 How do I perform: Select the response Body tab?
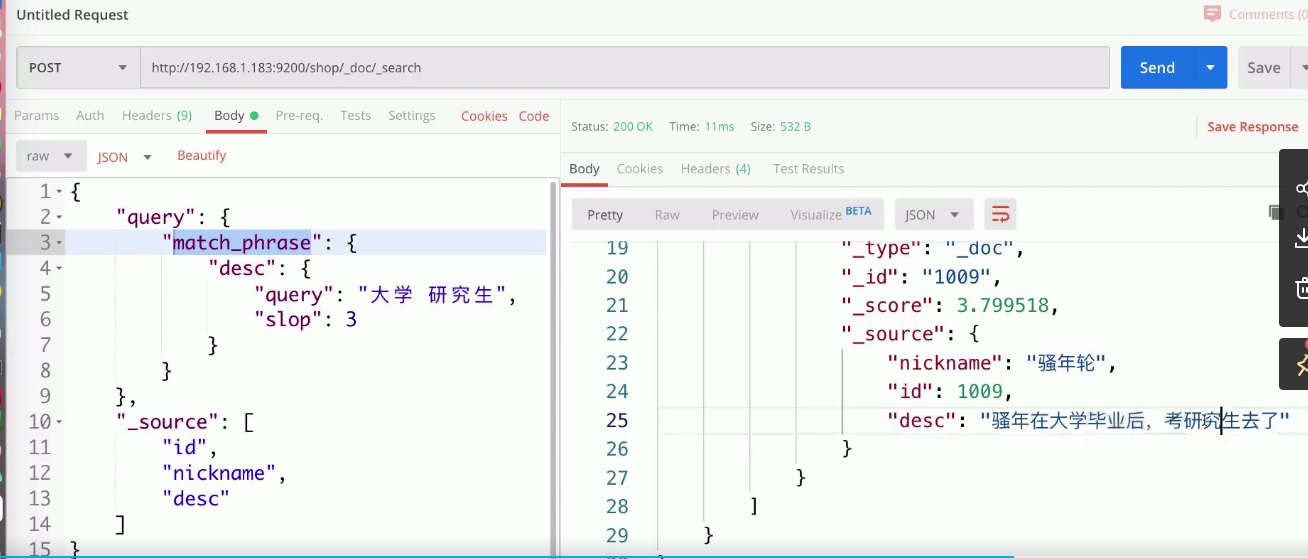pos(584,168)
